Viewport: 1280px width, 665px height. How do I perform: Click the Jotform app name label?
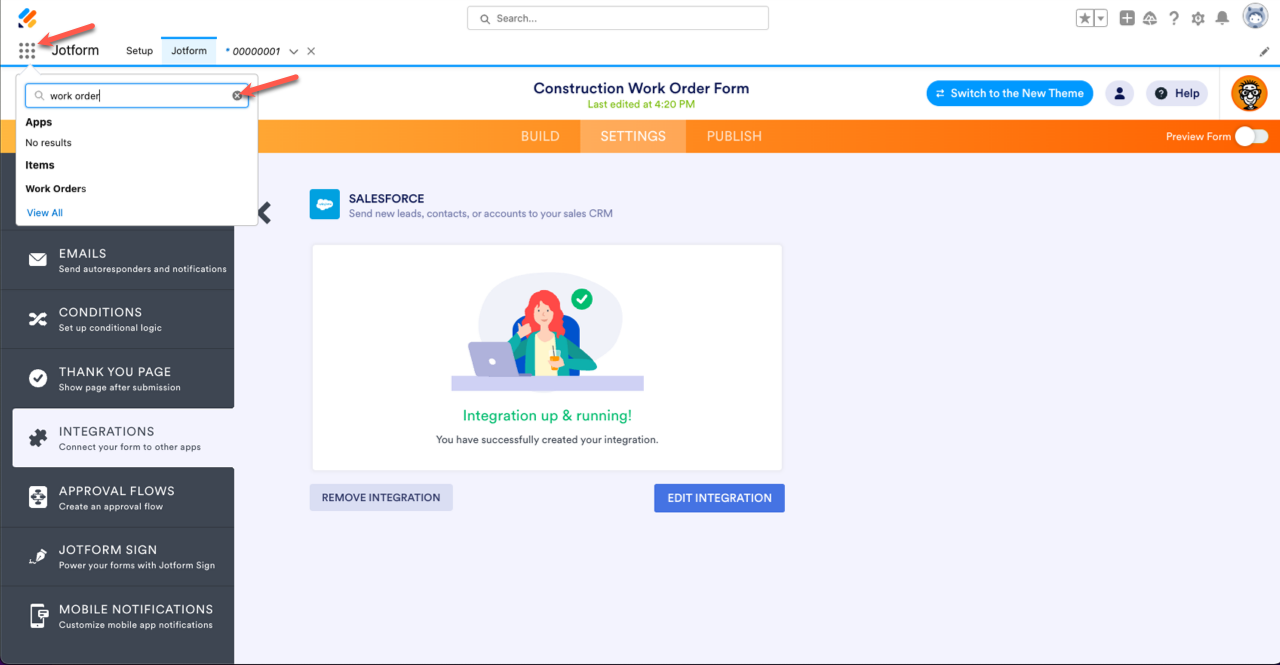tap(75, 50)
